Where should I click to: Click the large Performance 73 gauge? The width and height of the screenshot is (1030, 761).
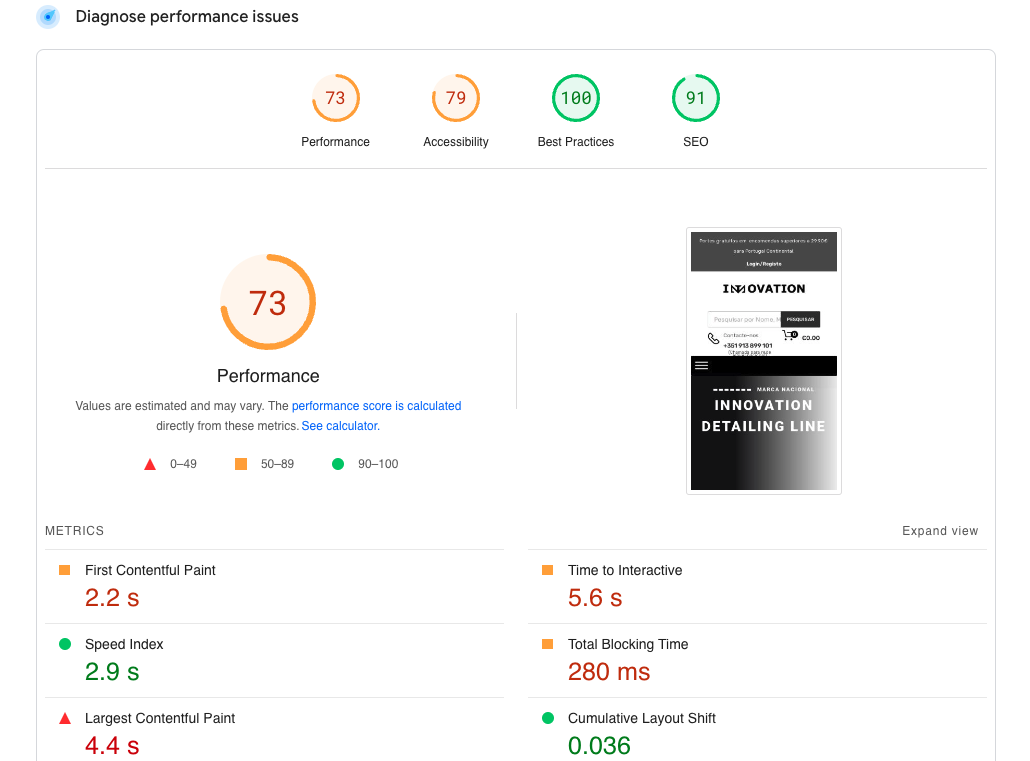click(x=268, y=302)
